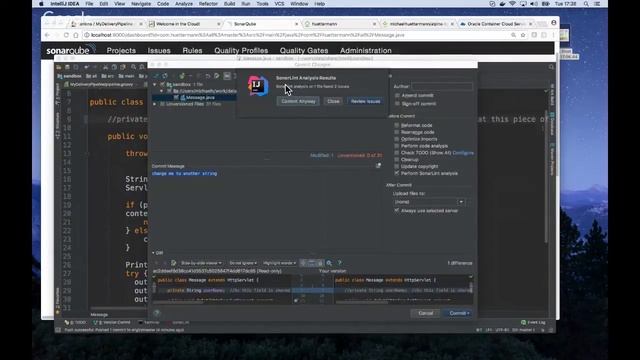Image resolution: width=640 pixels, height=360 pixels.
Task: Open the Project side tool window
Action: (58, 93)
